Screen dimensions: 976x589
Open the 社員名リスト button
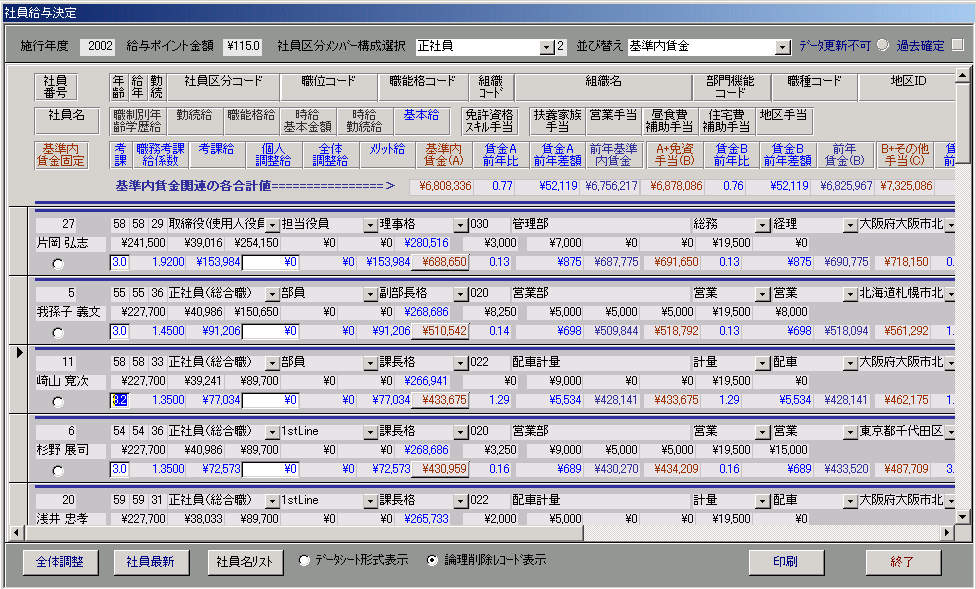(245, 562)
